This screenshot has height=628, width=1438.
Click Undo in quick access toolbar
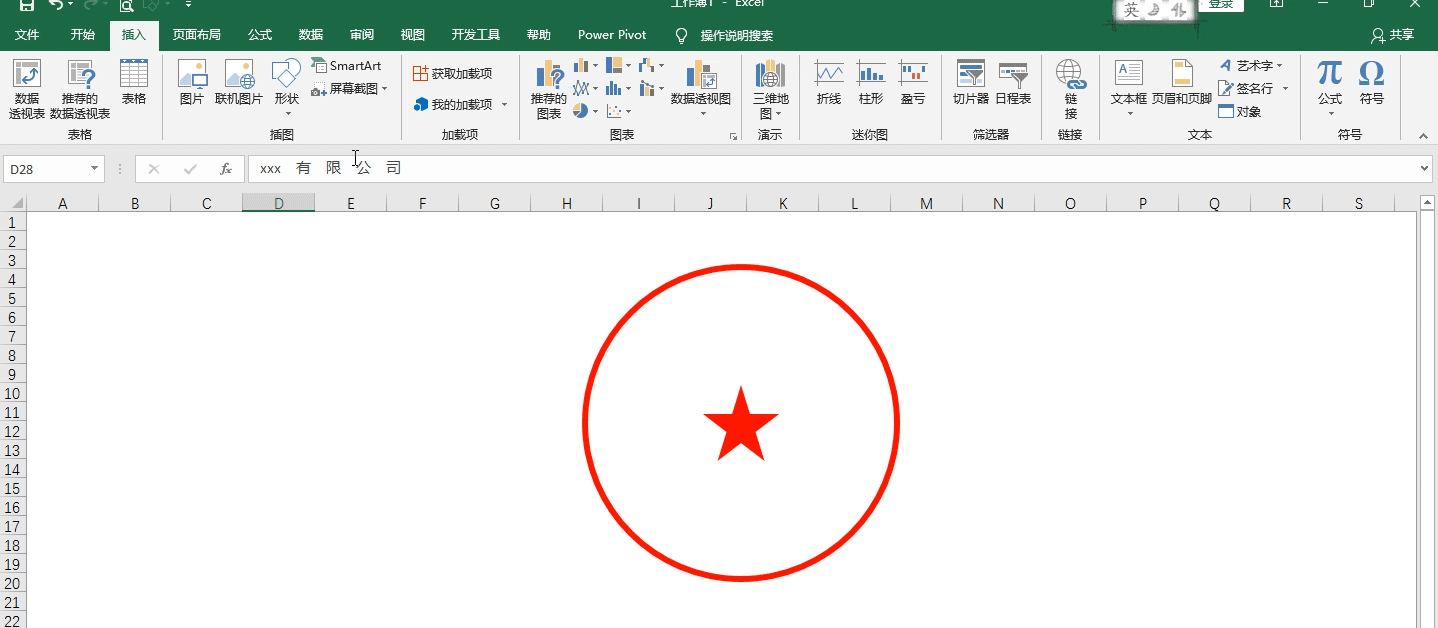pos(56,5)
